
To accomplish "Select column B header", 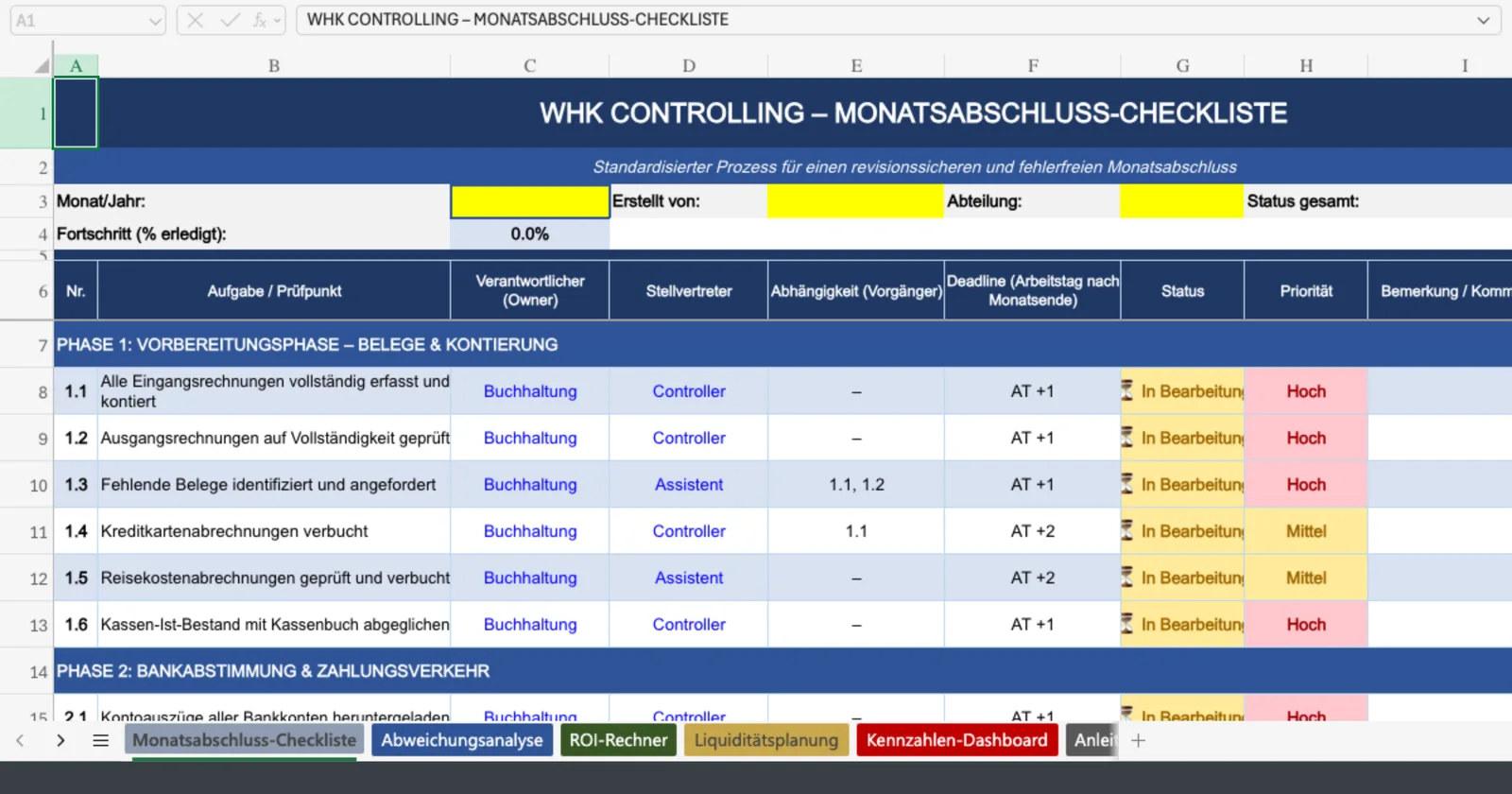I will (274, 65).
